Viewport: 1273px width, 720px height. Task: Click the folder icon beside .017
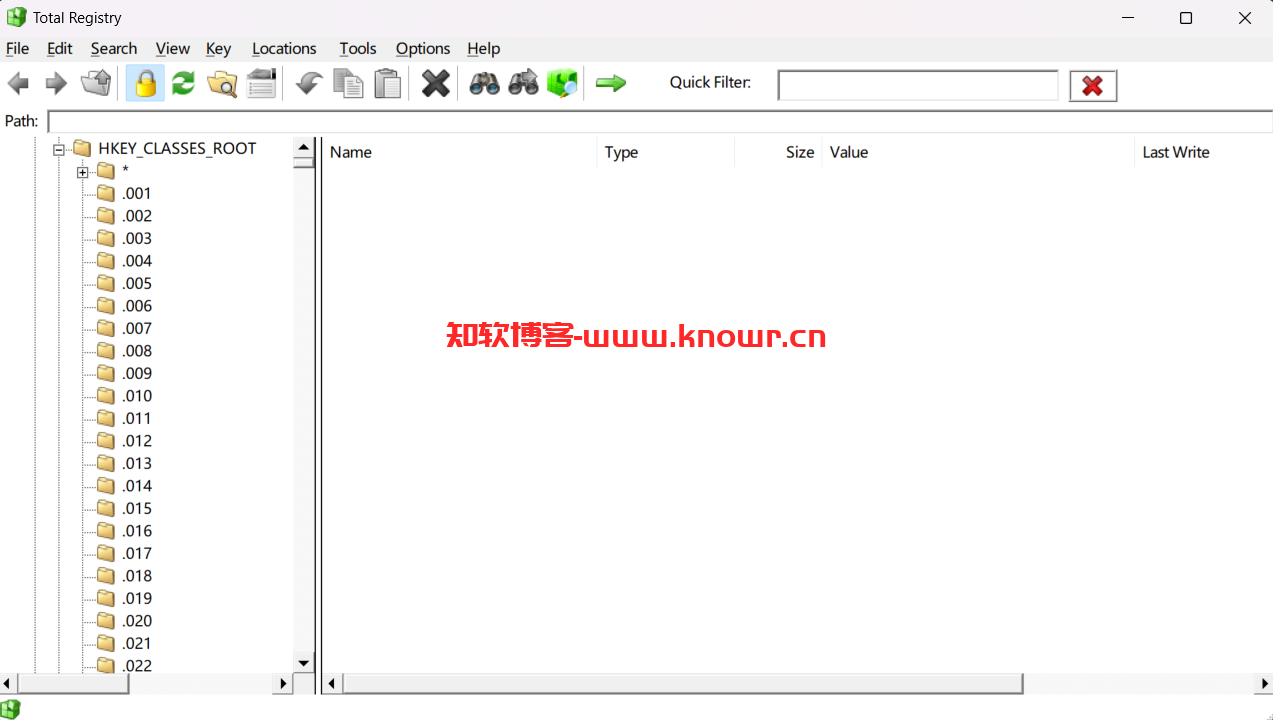click(106, 553)
